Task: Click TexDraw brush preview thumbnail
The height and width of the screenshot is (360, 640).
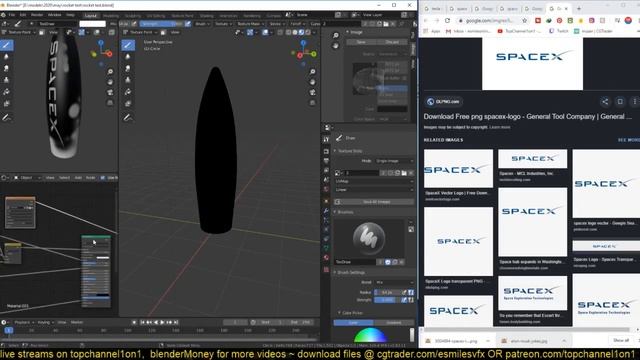Action: click(x=369, y=239)
